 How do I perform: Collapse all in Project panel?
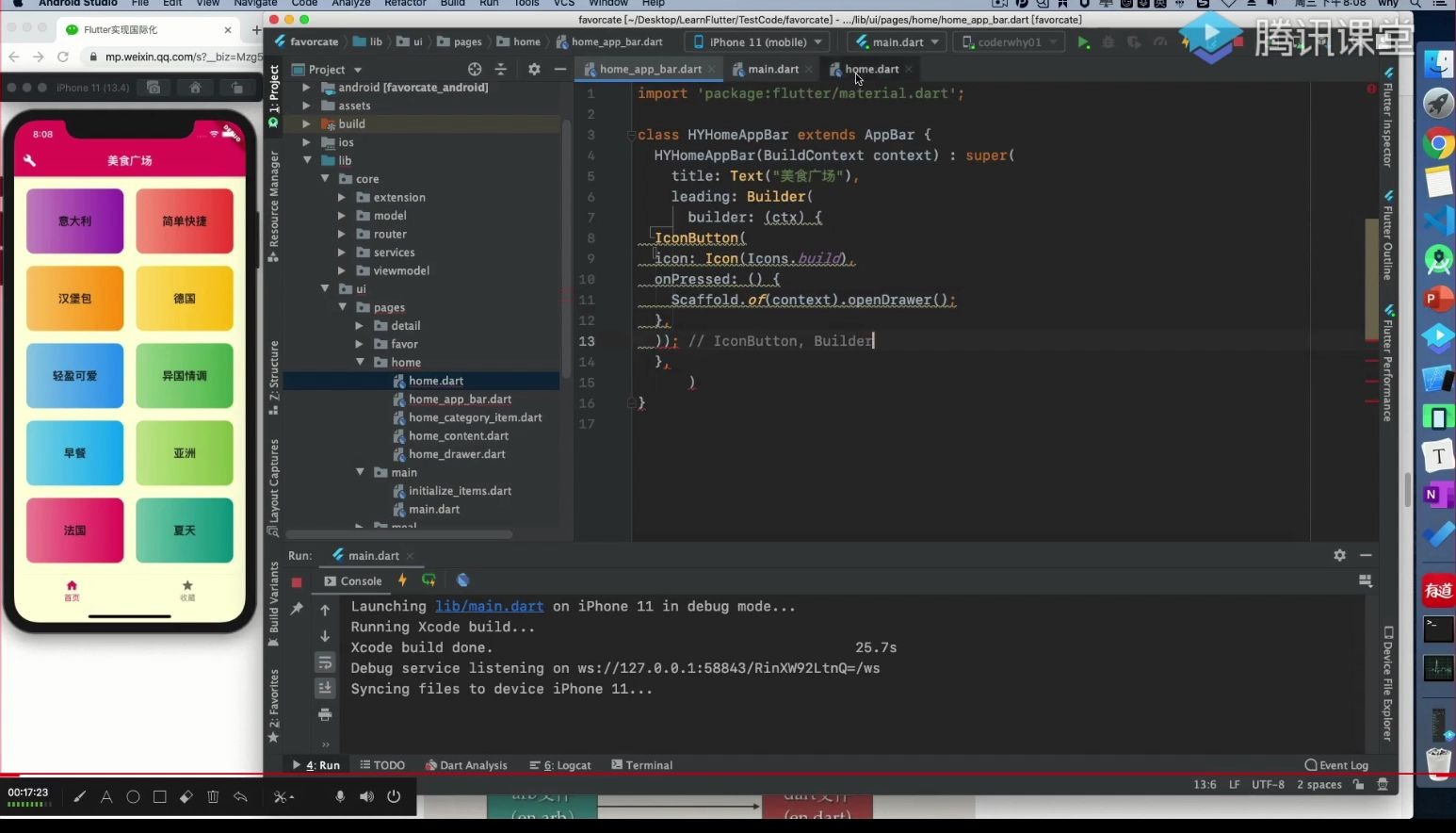[x=501, y=69]
